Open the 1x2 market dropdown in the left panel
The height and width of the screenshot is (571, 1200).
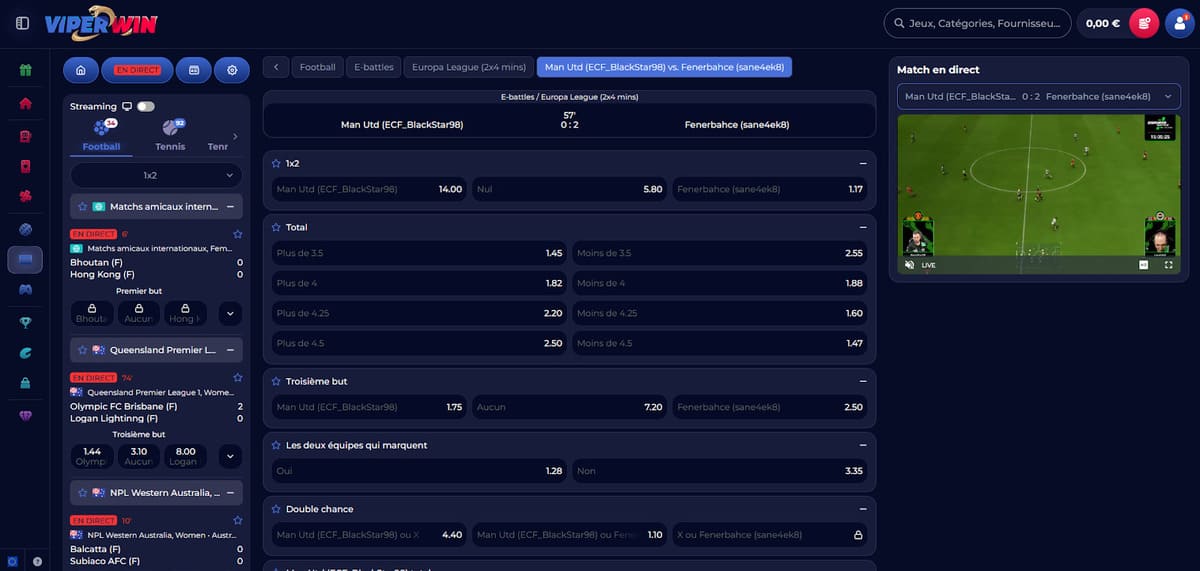coord(156,175)
